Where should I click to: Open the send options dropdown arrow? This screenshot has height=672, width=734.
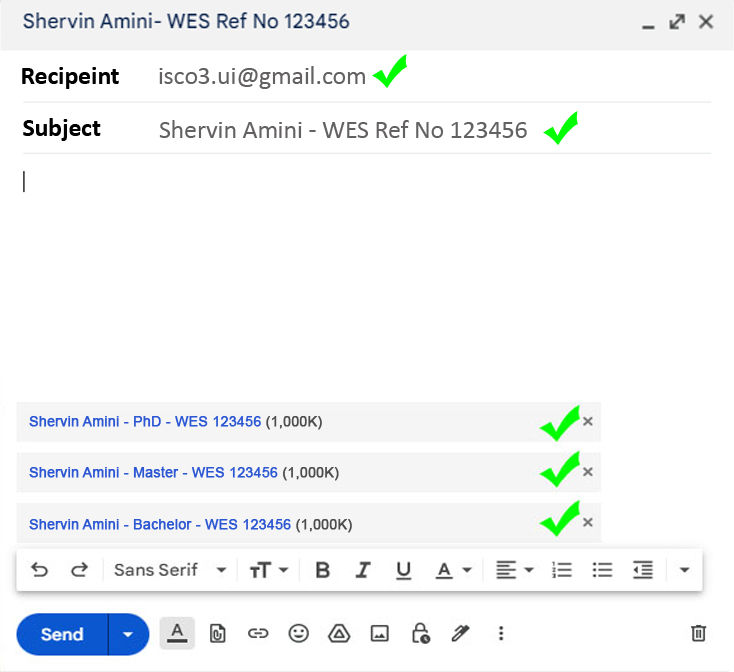pos(128,634)
